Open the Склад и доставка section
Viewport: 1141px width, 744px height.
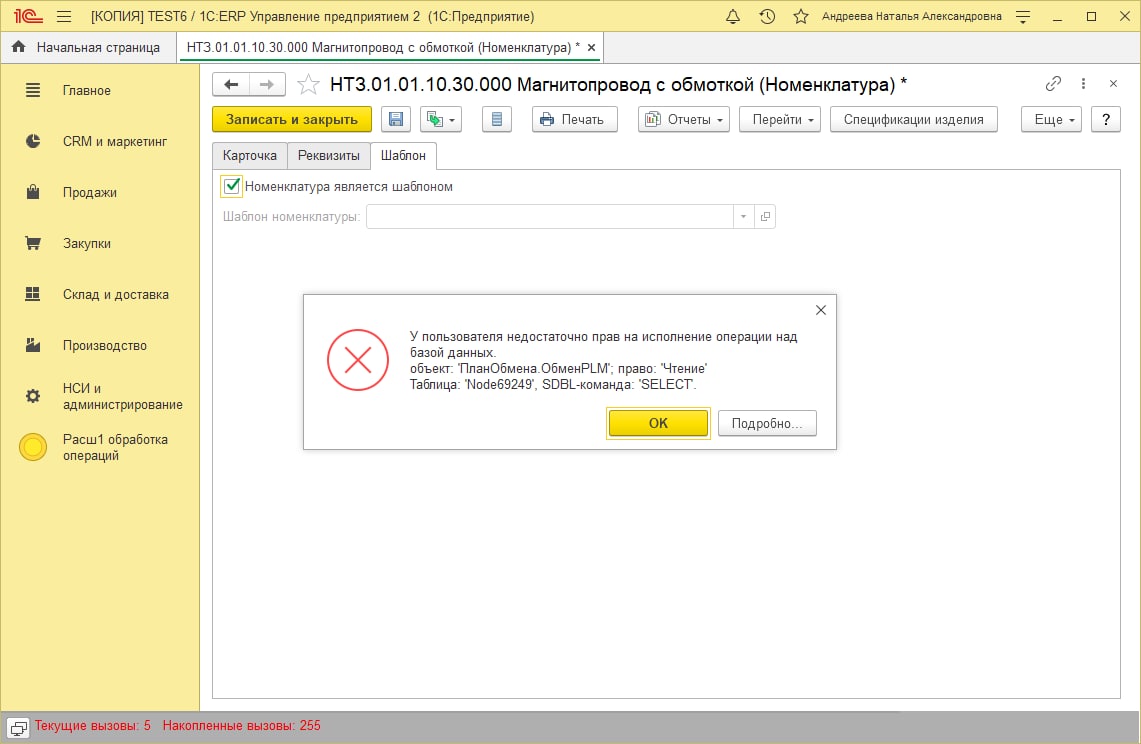pos(116,294)
